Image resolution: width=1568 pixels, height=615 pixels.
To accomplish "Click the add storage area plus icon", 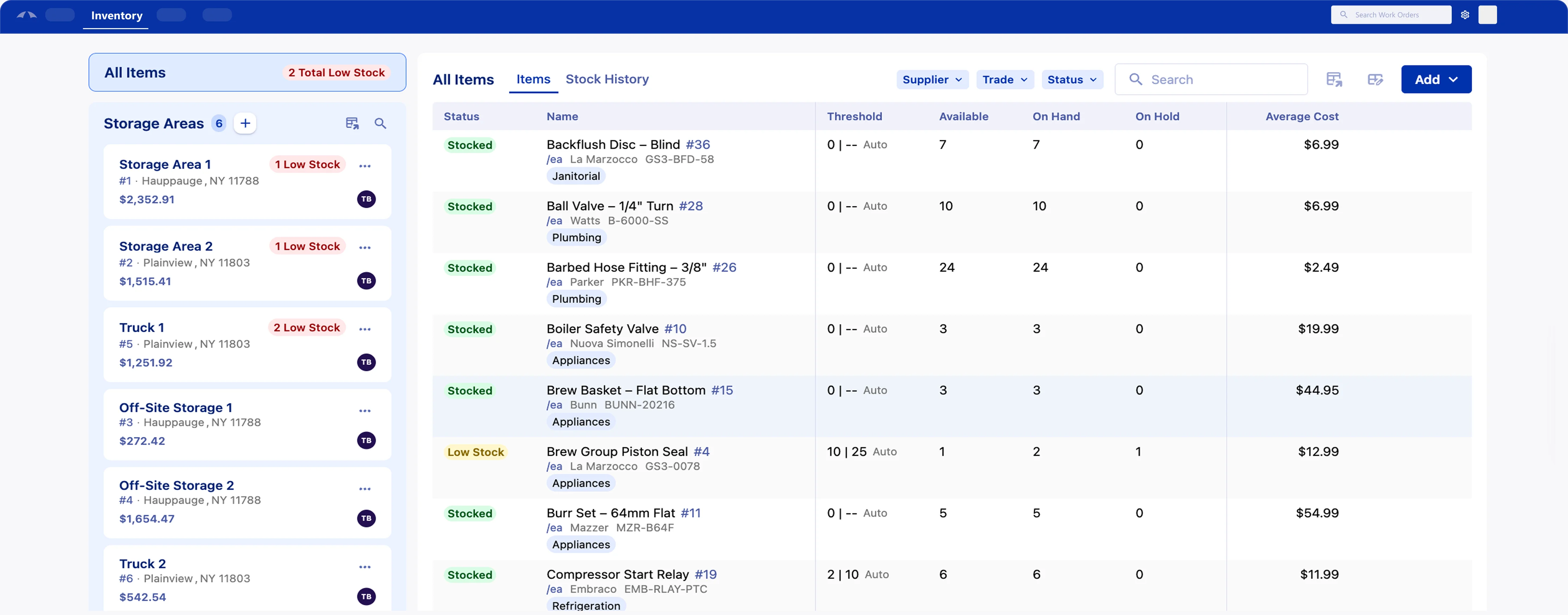I will [245, 124].
